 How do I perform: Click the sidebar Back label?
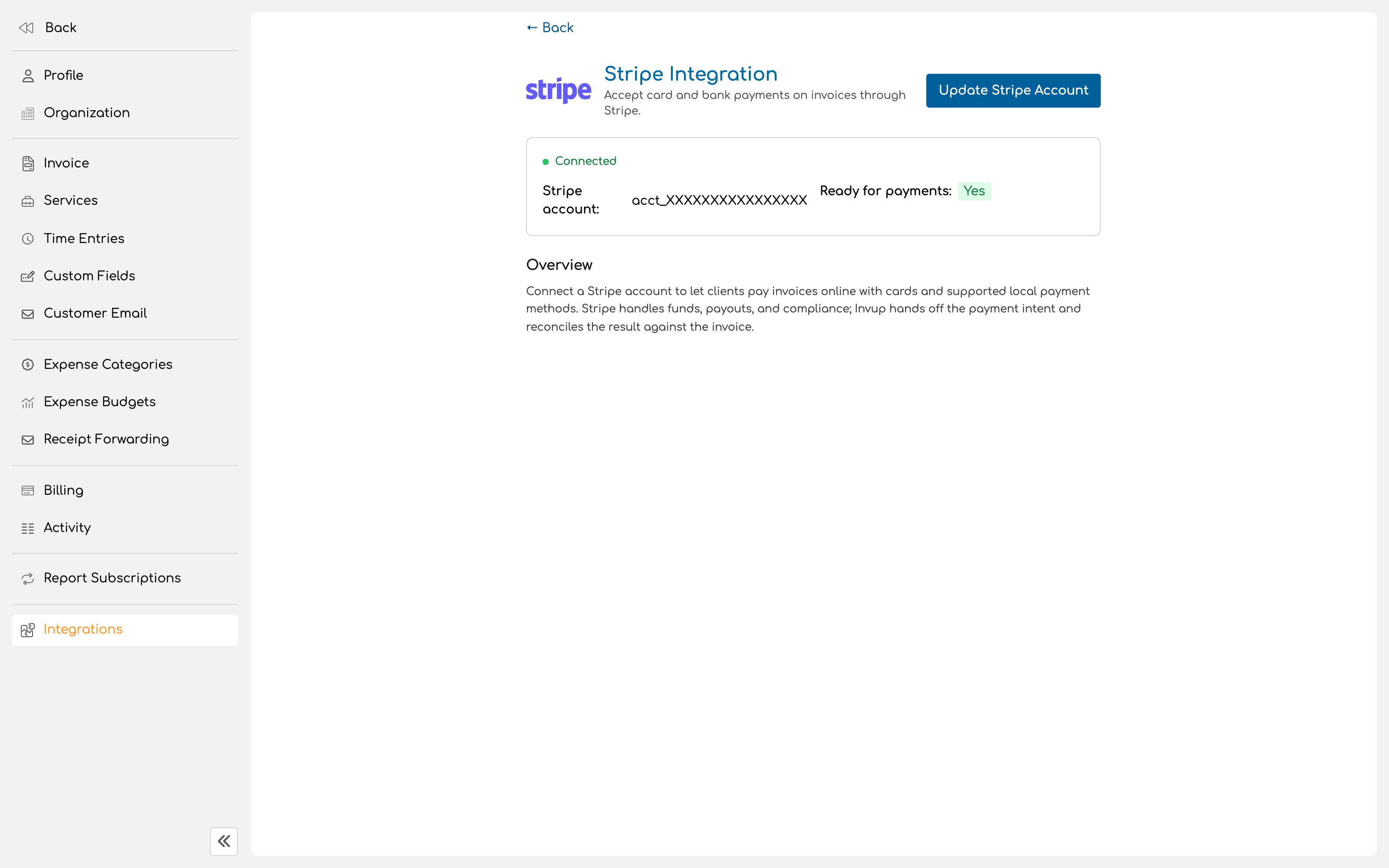tap(61, 27)
